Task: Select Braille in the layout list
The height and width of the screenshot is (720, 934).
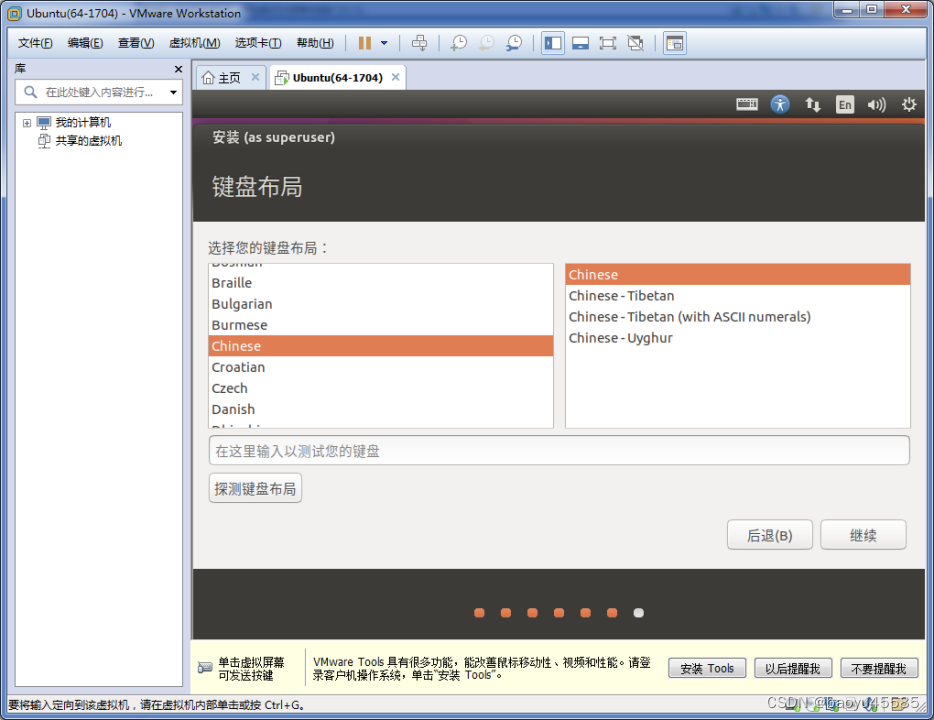Action: 381,283
